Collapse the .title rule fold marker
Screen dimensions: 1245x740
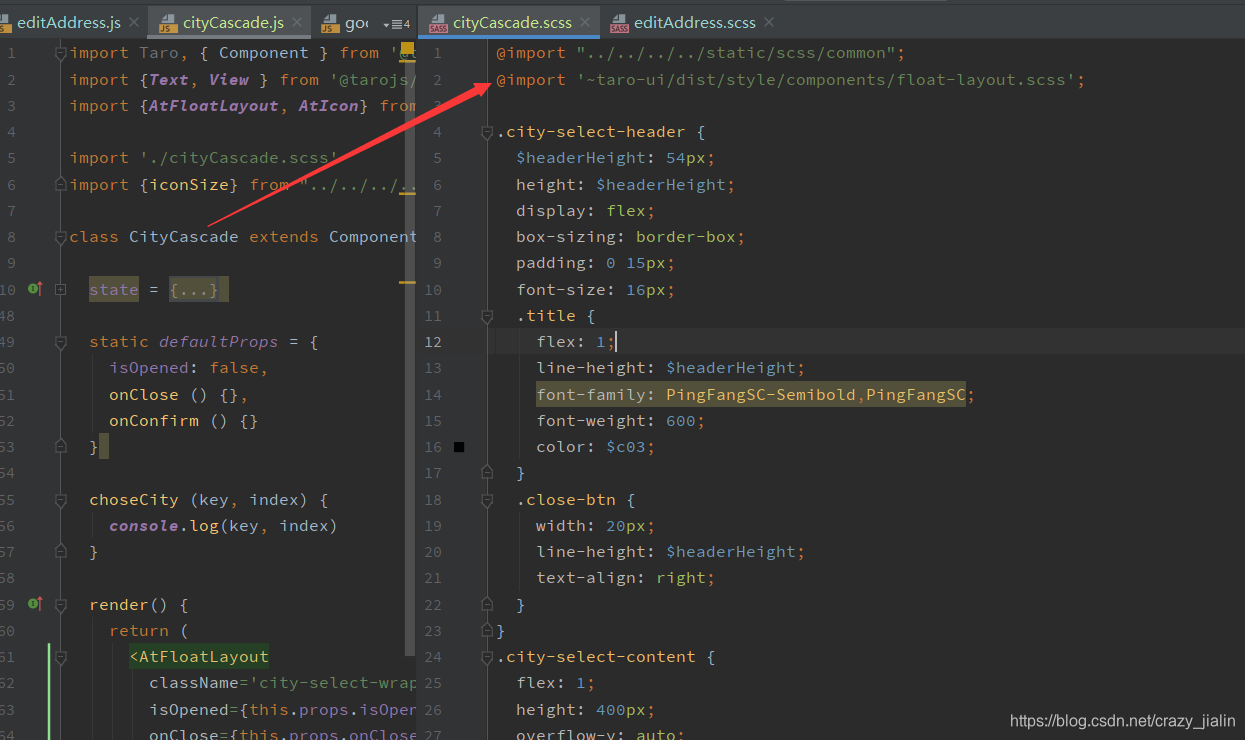pyautogui.click(x=487, y=315)
